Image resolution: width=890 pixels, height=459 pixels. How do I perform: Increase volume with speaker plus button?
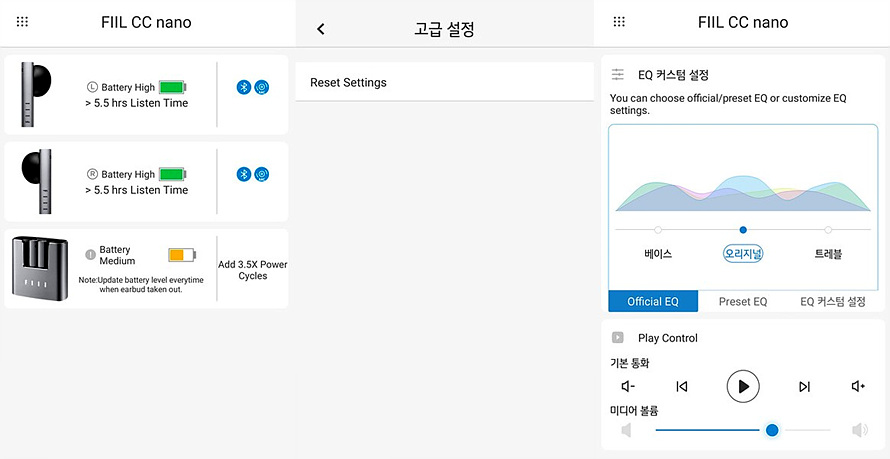[858, 386]
